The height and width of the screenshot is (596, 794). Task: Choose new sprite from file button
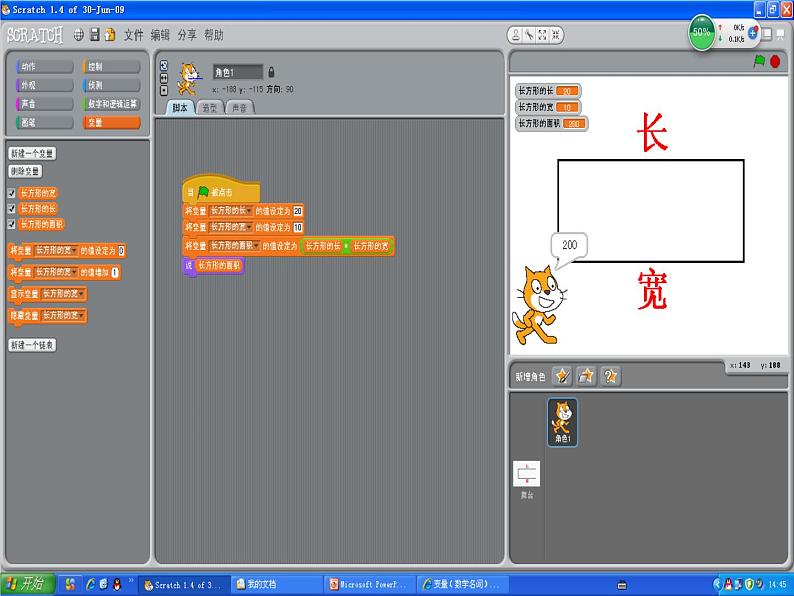click(x=586, y=376)
